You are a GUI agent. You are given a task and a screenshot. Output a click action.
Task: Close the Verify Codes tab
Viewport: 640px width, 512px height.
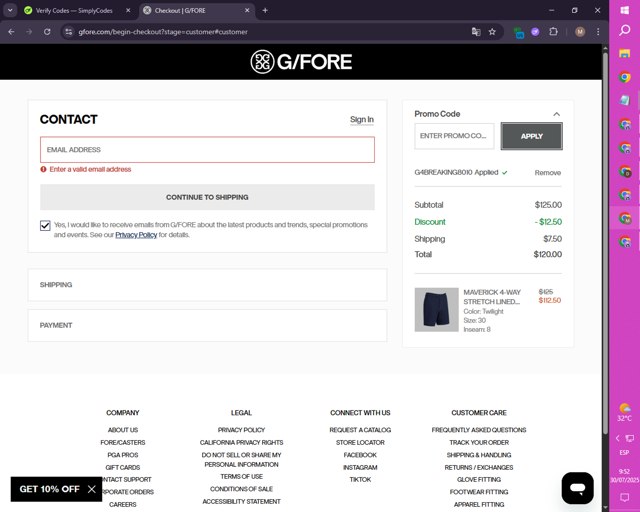(128, 11)
